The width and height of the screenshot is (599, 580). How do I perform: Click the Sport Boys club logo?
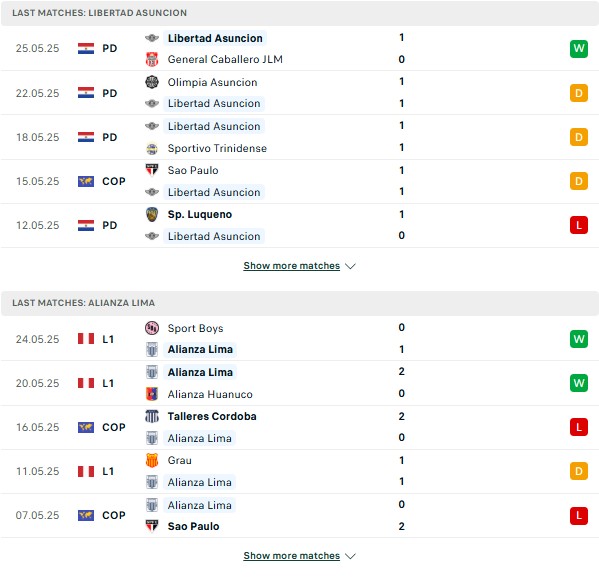[x=152, y=328]
